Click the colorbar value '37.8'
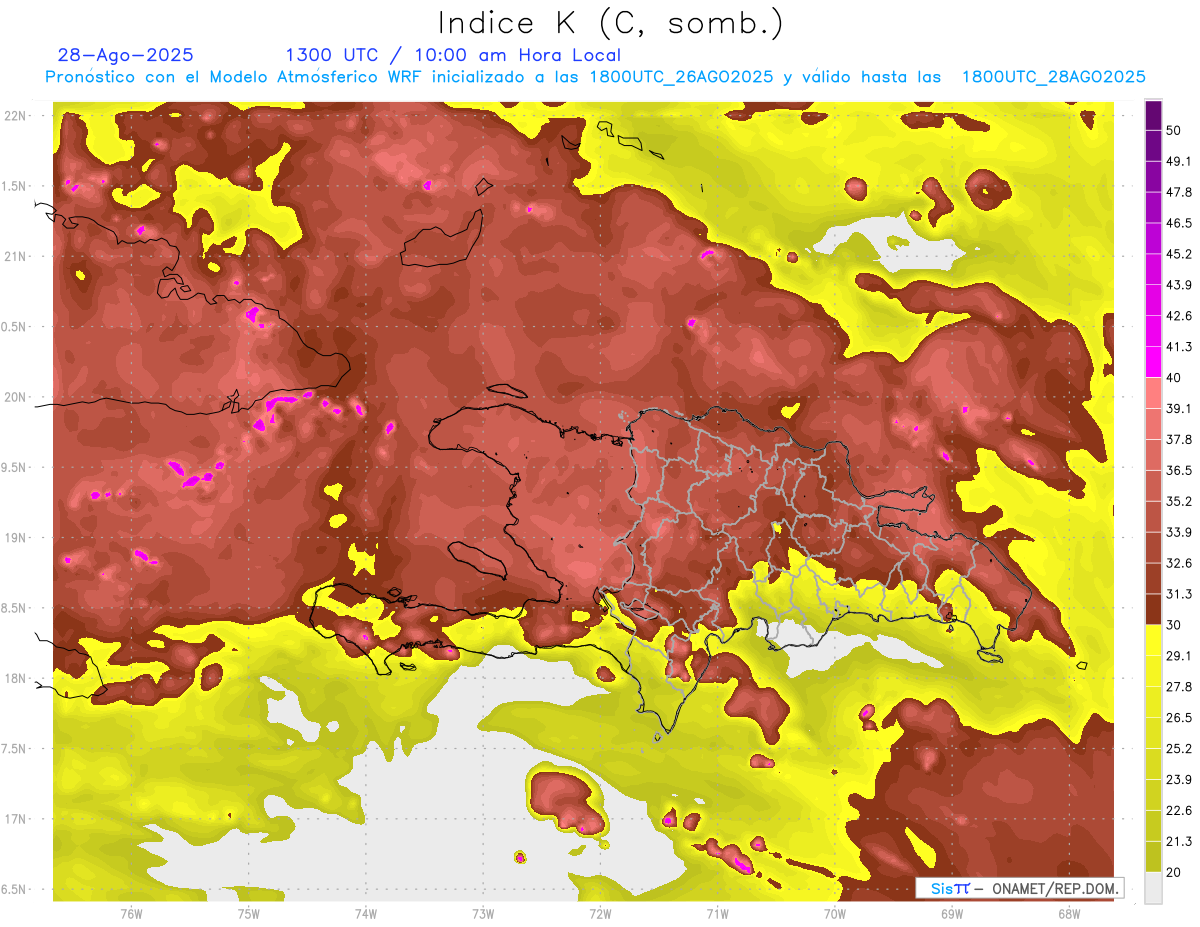 pos(1179,439)
